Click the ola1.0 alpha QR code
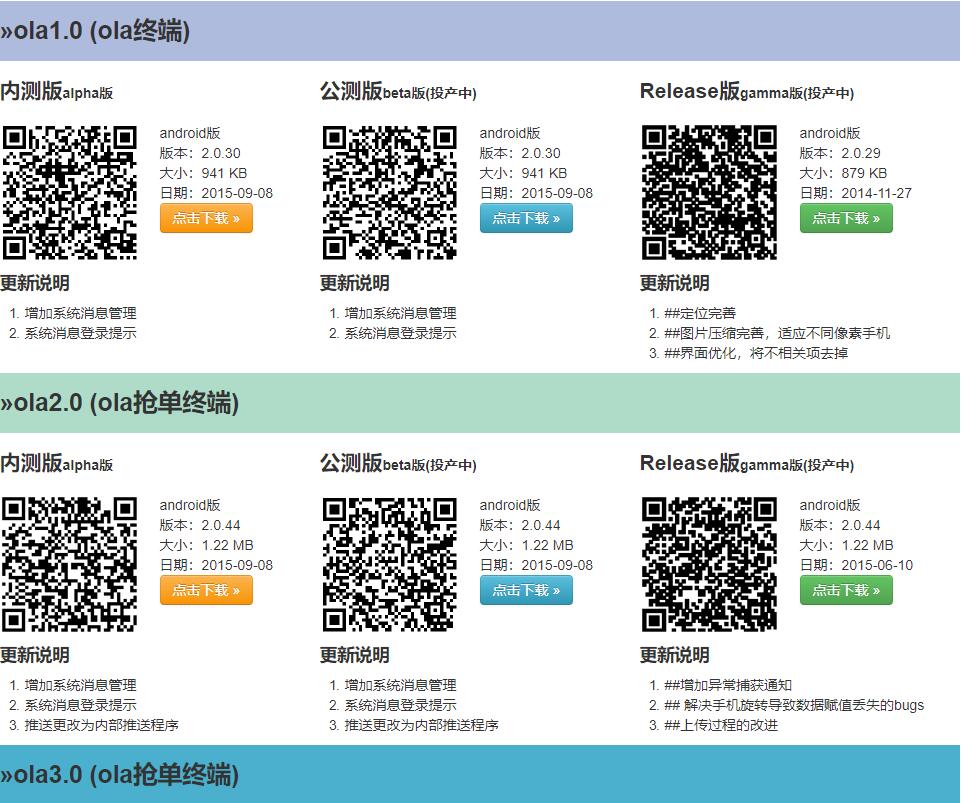This screenshot has height=803, width=962. tap(69, 193)
